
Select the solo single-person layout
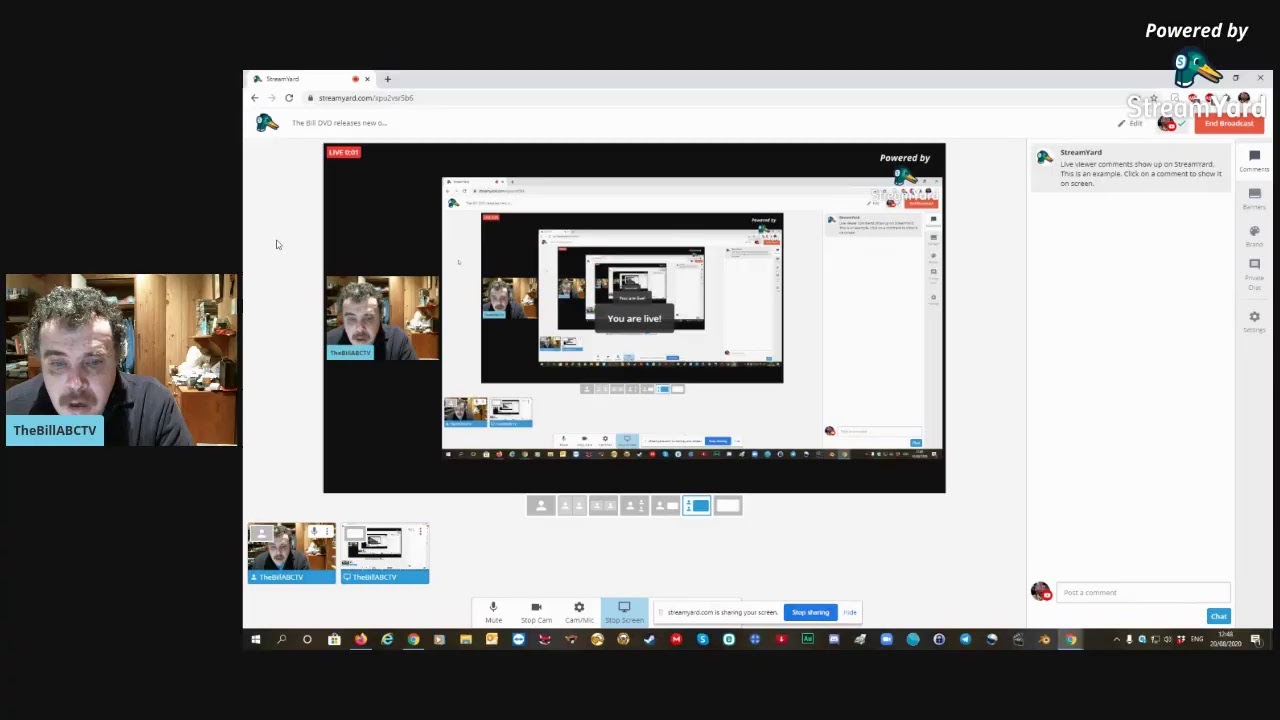coord(541,506)
